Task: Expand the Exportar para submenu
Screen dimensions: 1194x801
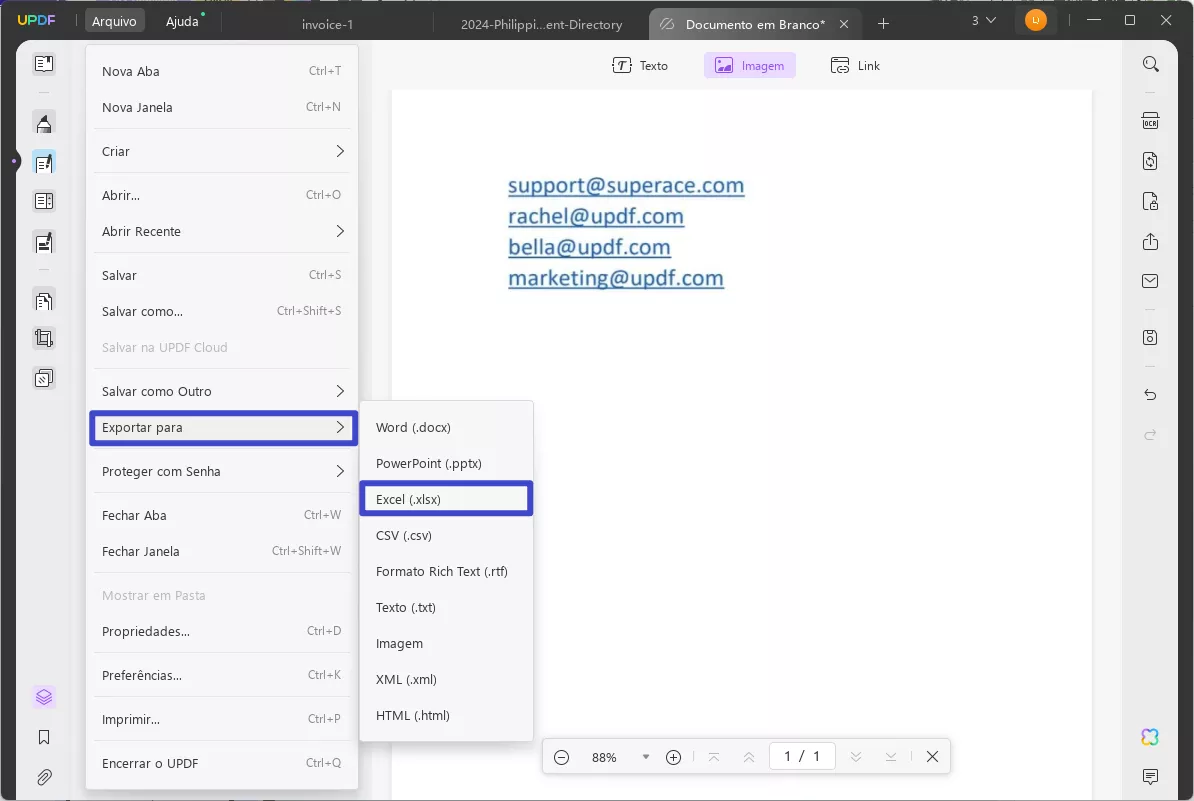Action: click(x=222, y=428)
